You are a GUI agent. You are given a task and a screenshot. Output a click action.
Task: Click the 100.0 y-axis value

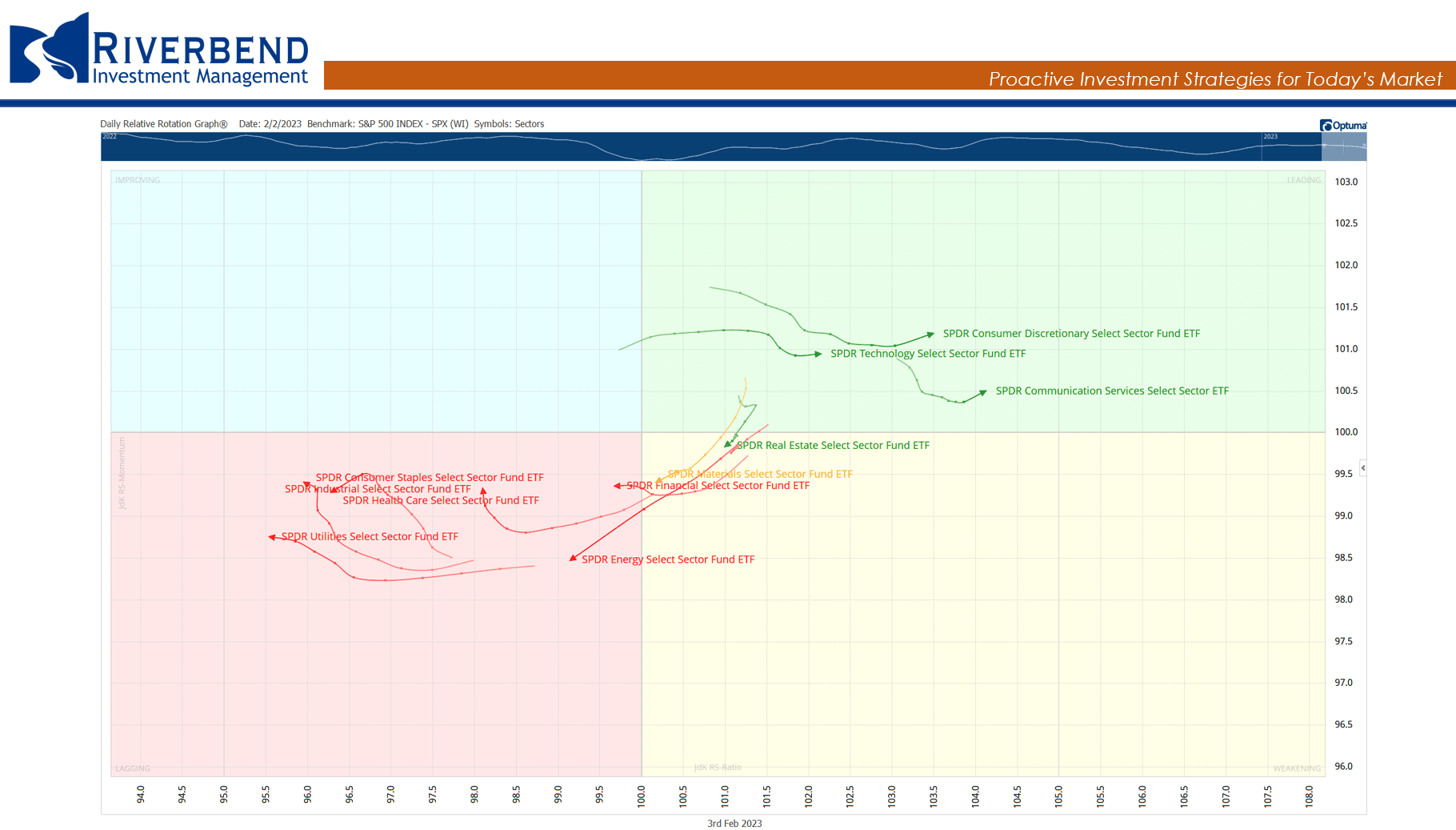(x=1346, y=432)
